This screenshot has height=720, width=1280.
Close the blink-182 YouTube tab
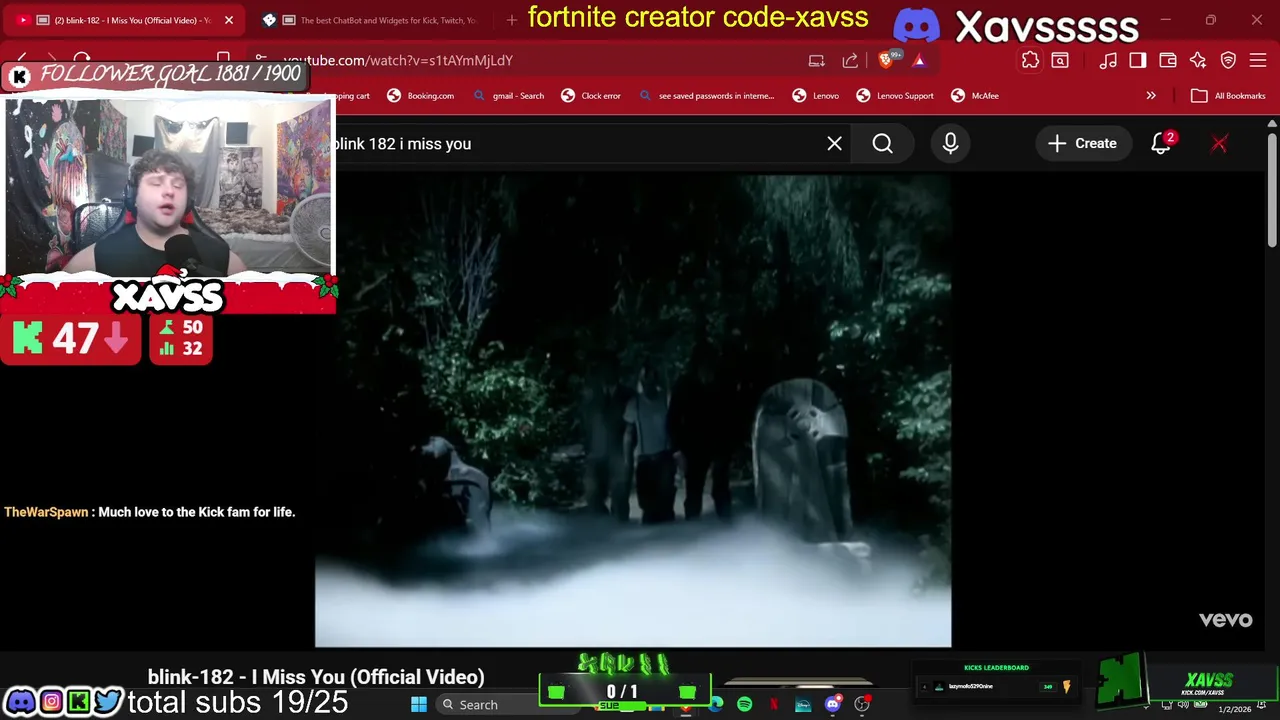tap(228, 20)
